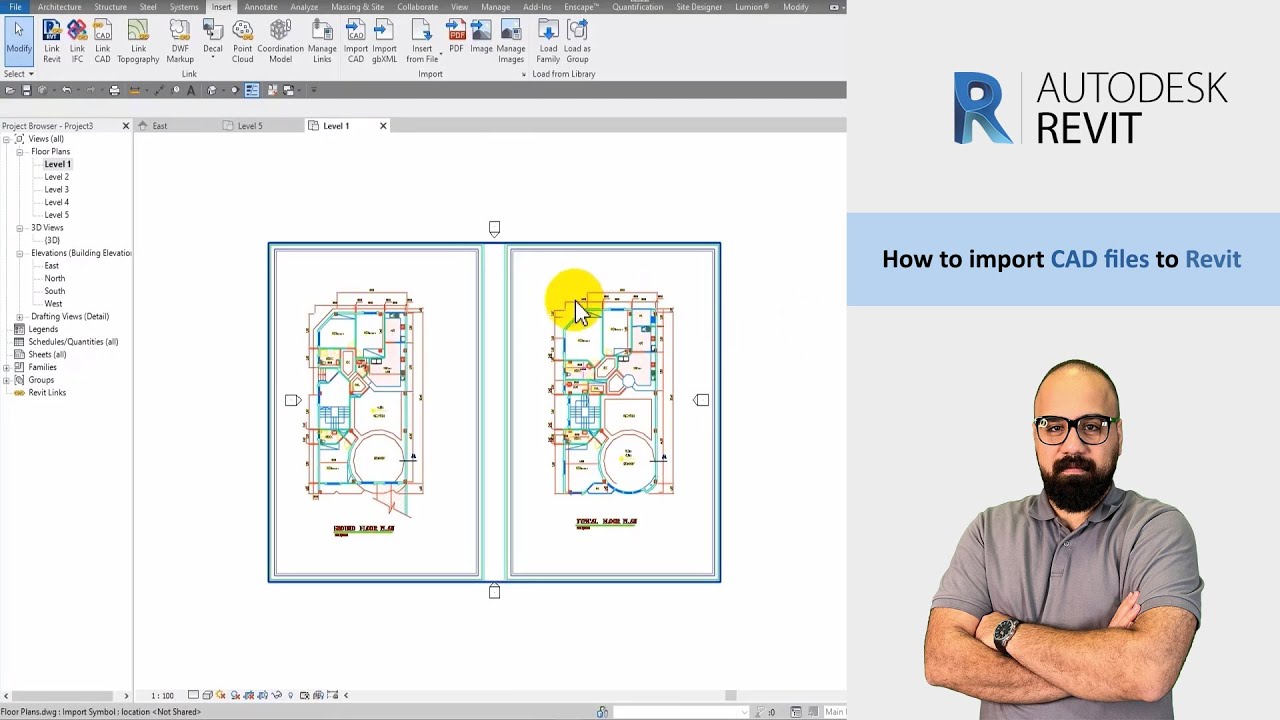Click the Undo arrow in quick access toolbar
This screenshot has height=720, width=1280.
[66, 90]
